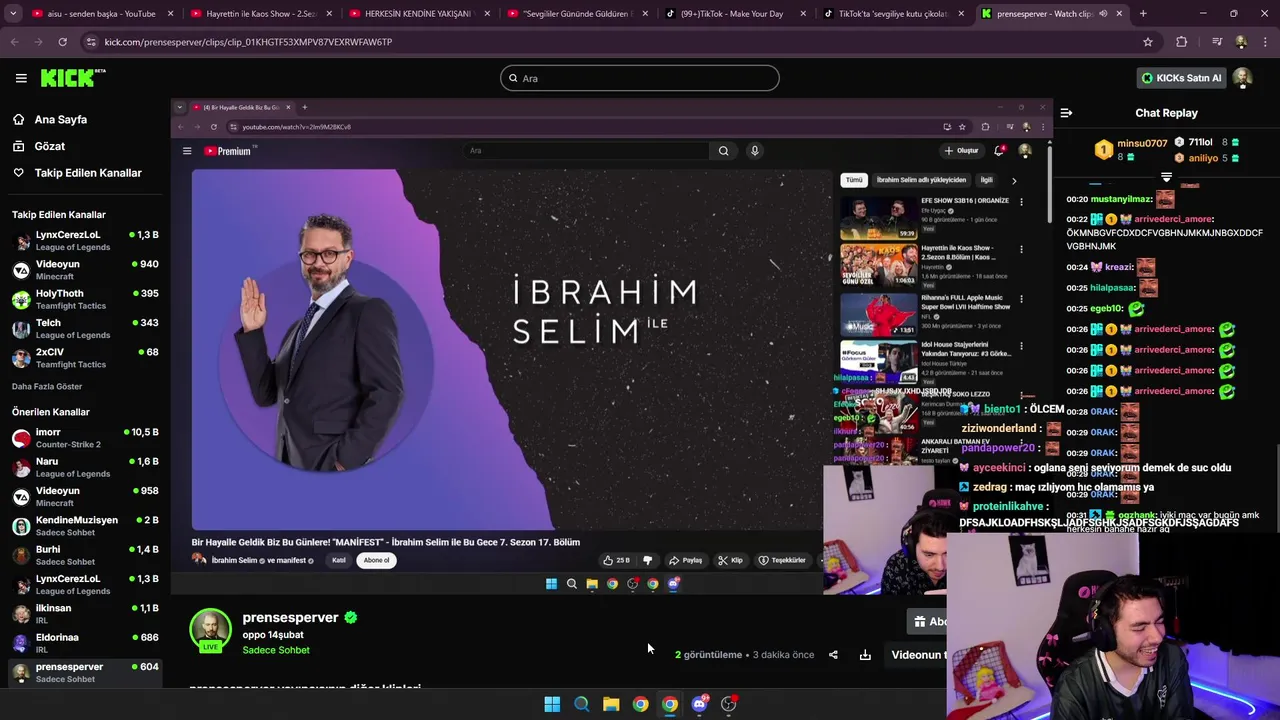The height and width of the screenshot is (720, 1280).
Task: Open the Windows Start button on the taskbar
Action: (552, 704)
